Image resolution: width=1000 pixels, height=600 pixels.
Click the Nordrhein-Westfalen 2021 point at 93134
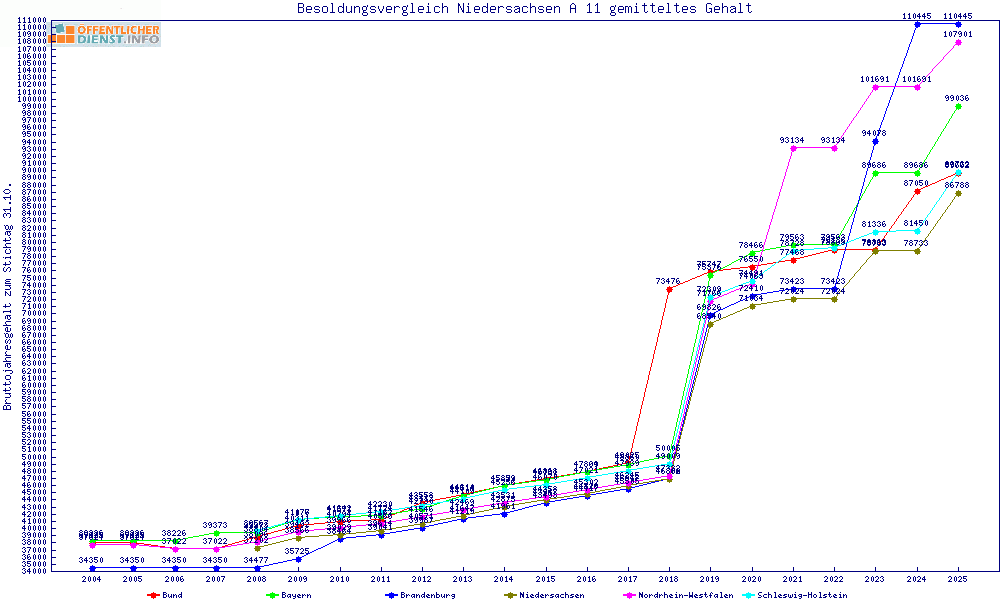pos(793,148)
